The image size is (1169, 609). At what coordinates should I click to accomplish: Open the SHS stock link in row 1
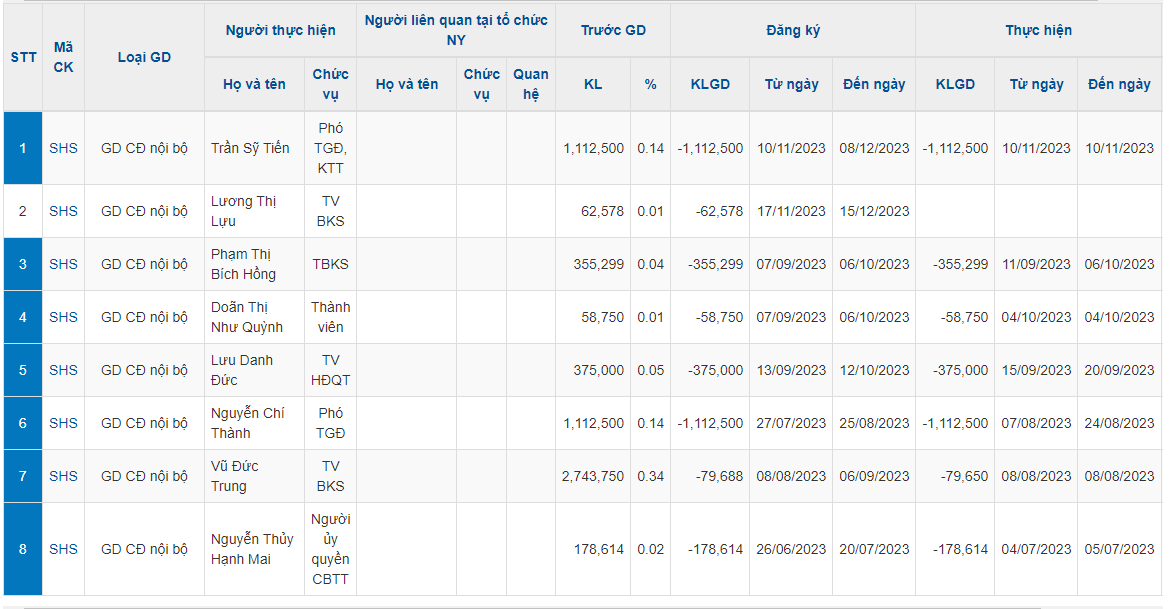[63, 148]
